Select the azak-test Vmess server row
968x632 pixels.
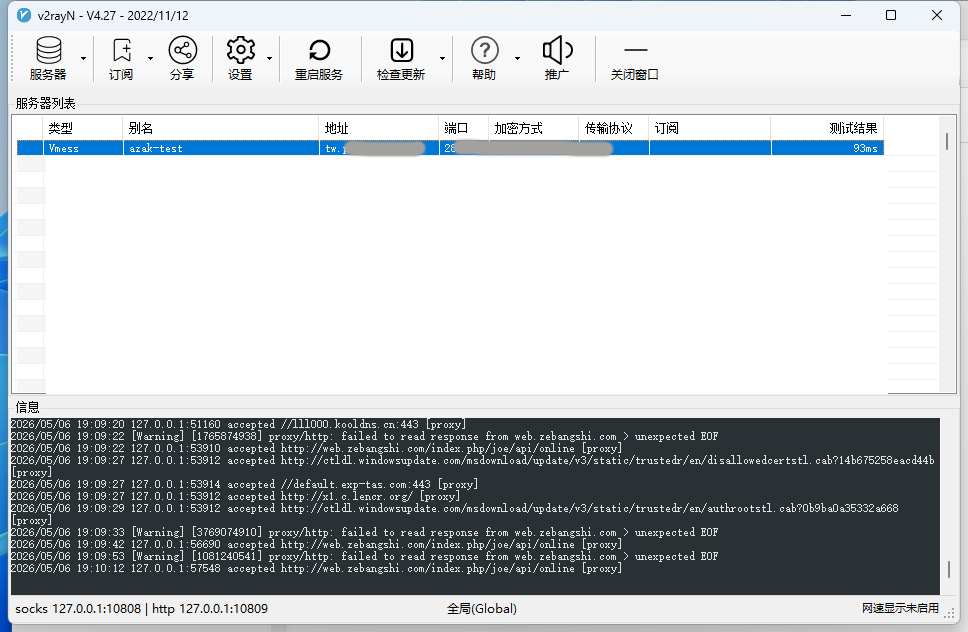coord(450,148)
